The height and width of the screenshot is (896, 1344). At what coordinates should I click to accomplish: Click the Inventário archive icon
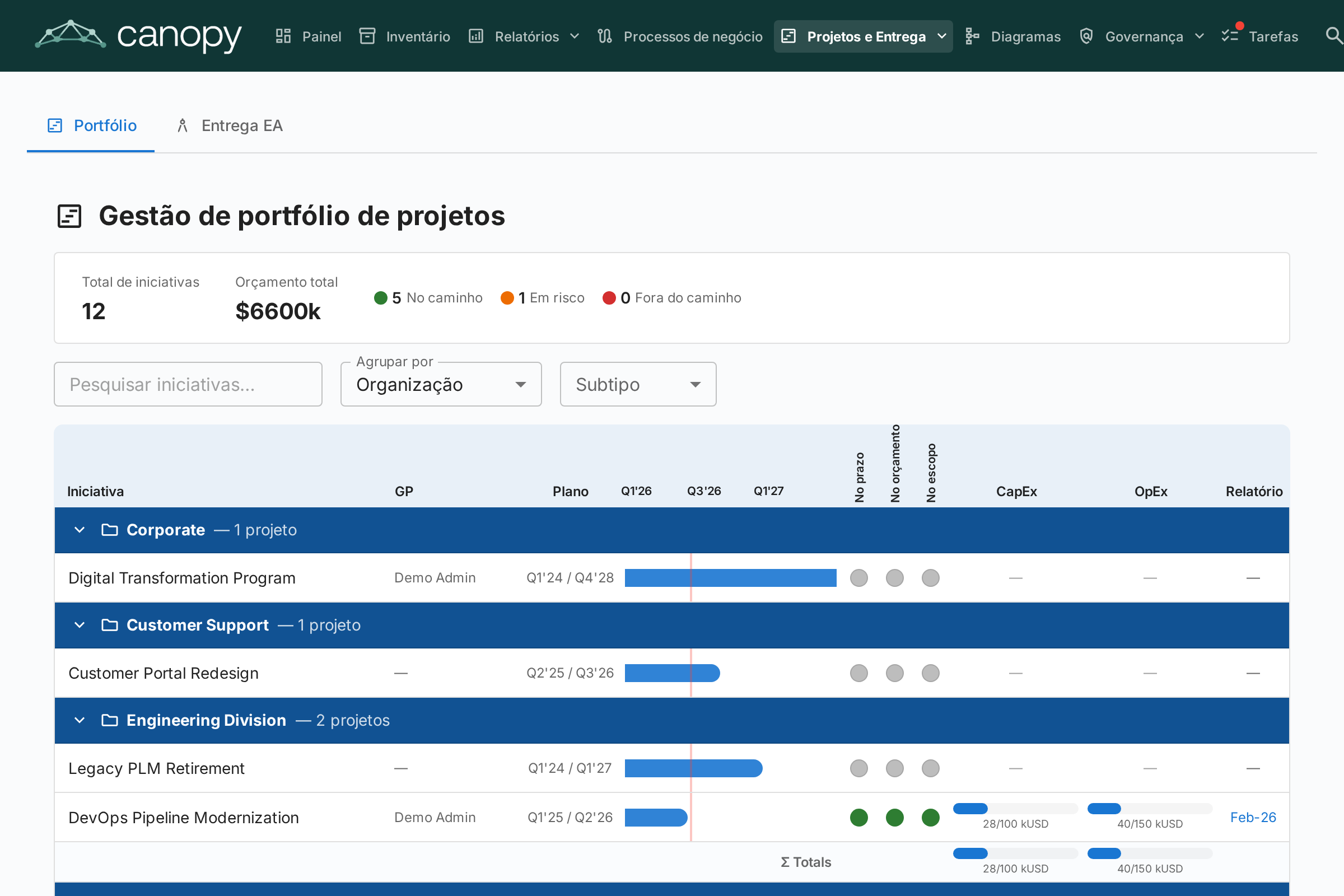[367, 36]
